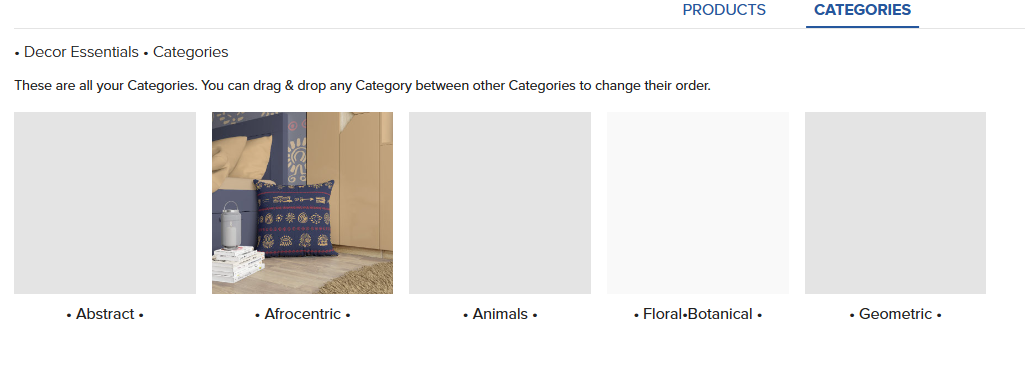
Task: Open the Floral•Botanical category placeholder thumbnail
Action: (697, 203)
